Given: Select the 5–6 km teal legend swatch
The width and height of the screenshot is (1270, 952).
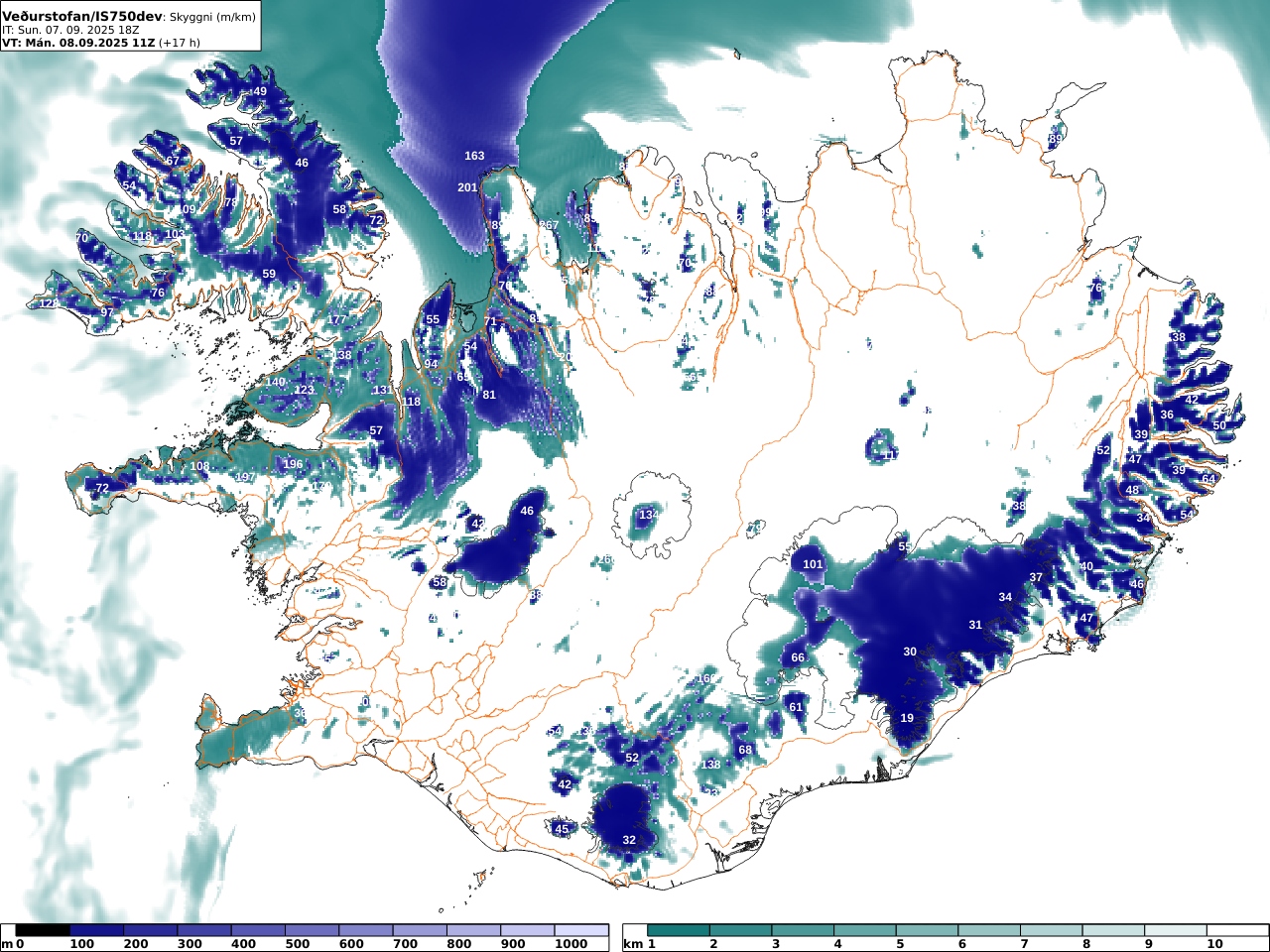Looking at the screenshot, I should click(x=928, y=930).
